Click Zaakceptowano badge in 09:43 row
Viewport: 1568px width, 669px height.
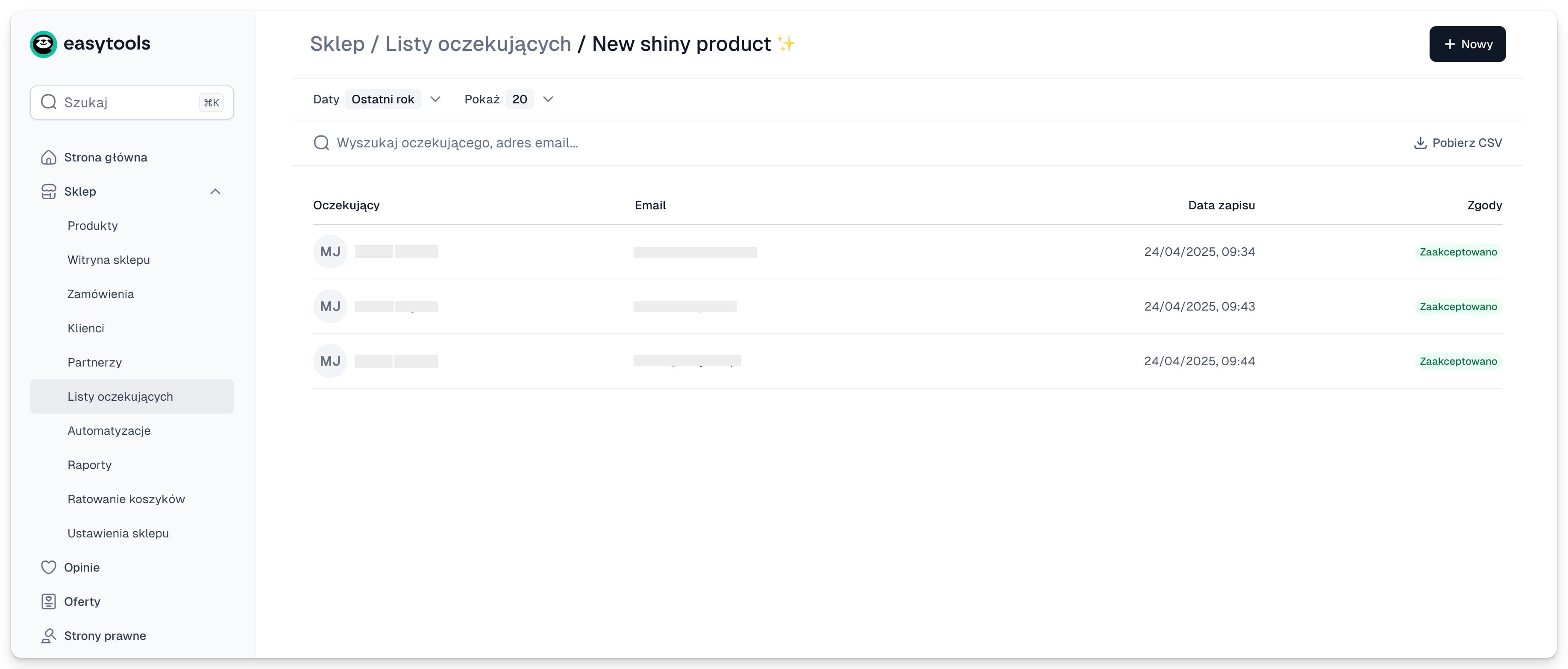pyautogui.click(x=1458, y=307)
